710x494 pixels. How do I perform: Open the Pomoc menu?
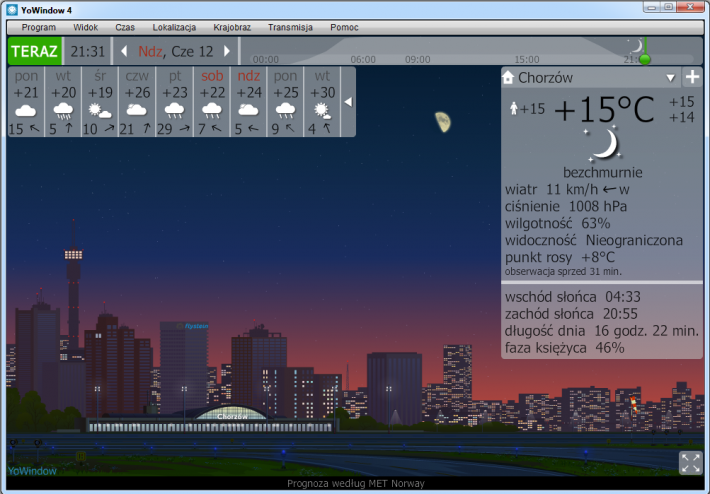(x=344, y=28)
